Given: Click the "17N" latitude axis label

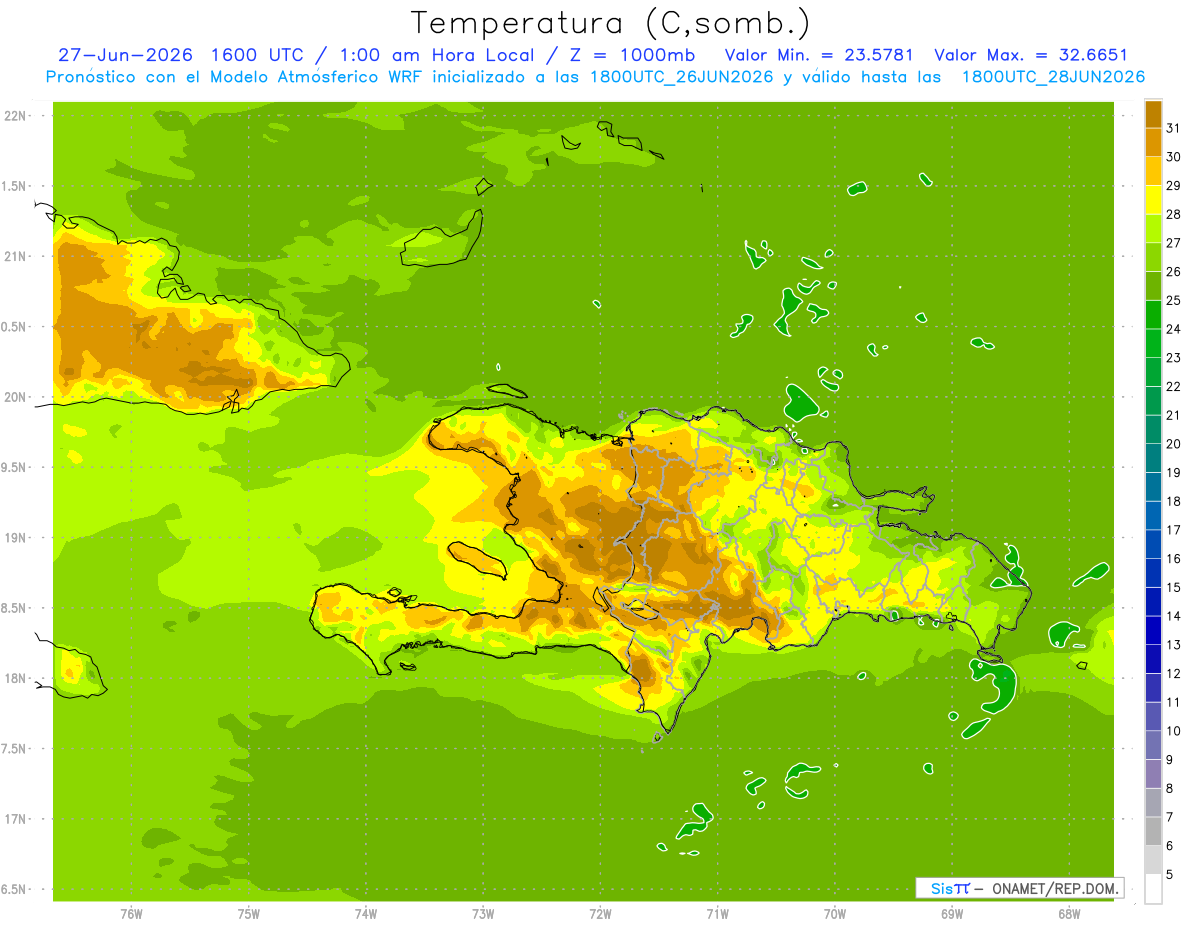Looking at the screenshot, I should (x=15, y=820).
